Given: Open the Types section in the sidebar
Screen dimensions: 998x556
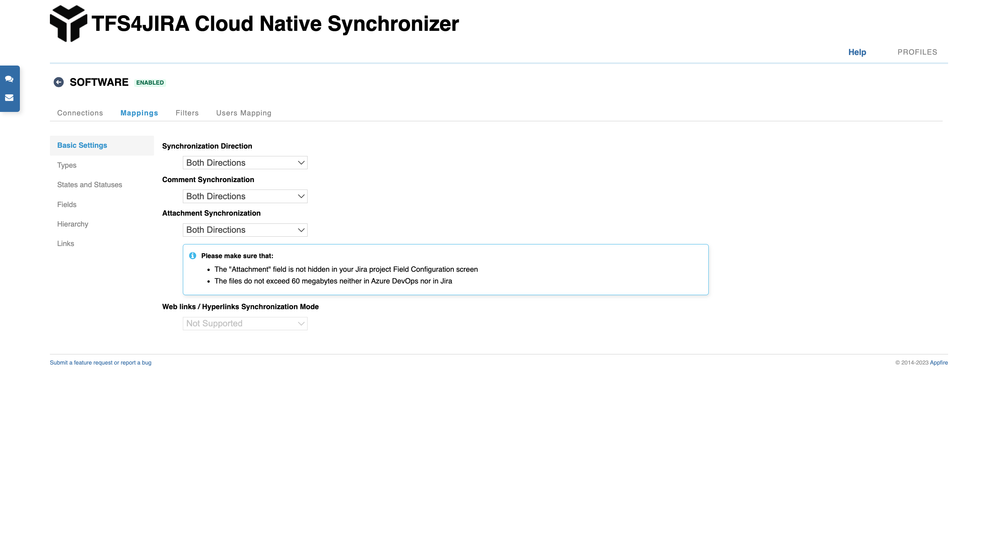Looking at the screenshot, I should pyautogui.click(x=67, y=165).
